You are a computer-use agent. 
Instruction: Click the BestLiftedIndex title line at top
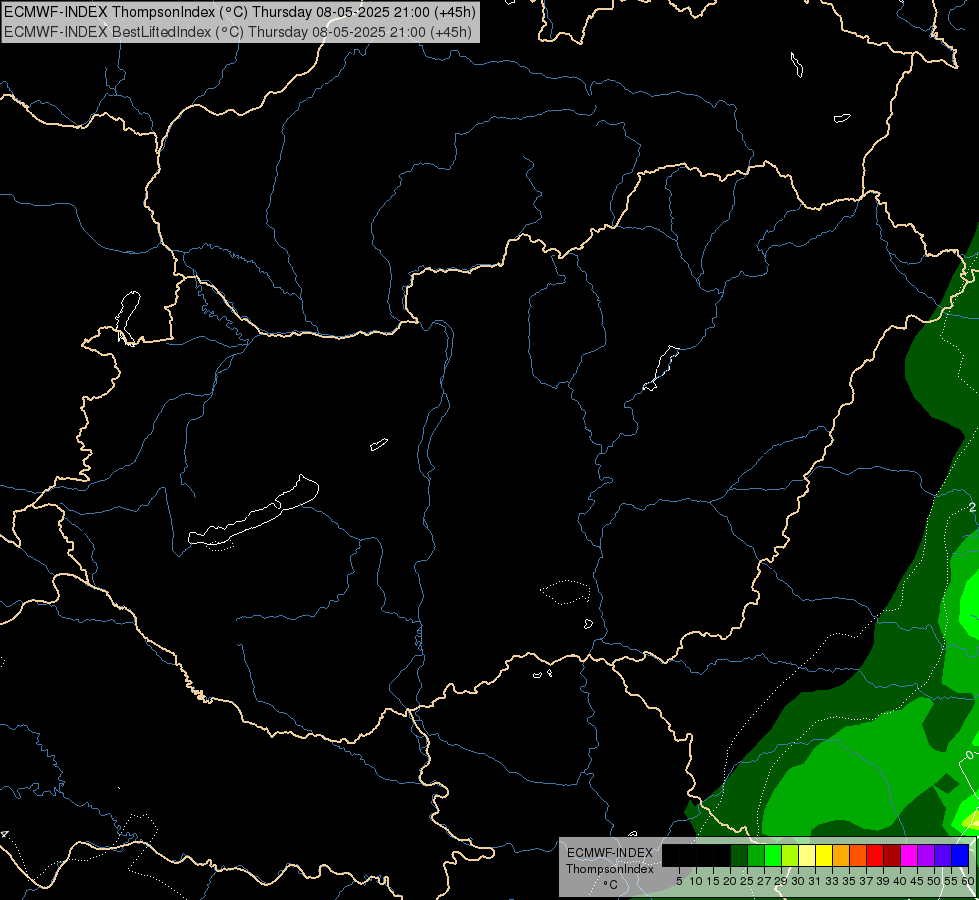click(x=238, y=32)
